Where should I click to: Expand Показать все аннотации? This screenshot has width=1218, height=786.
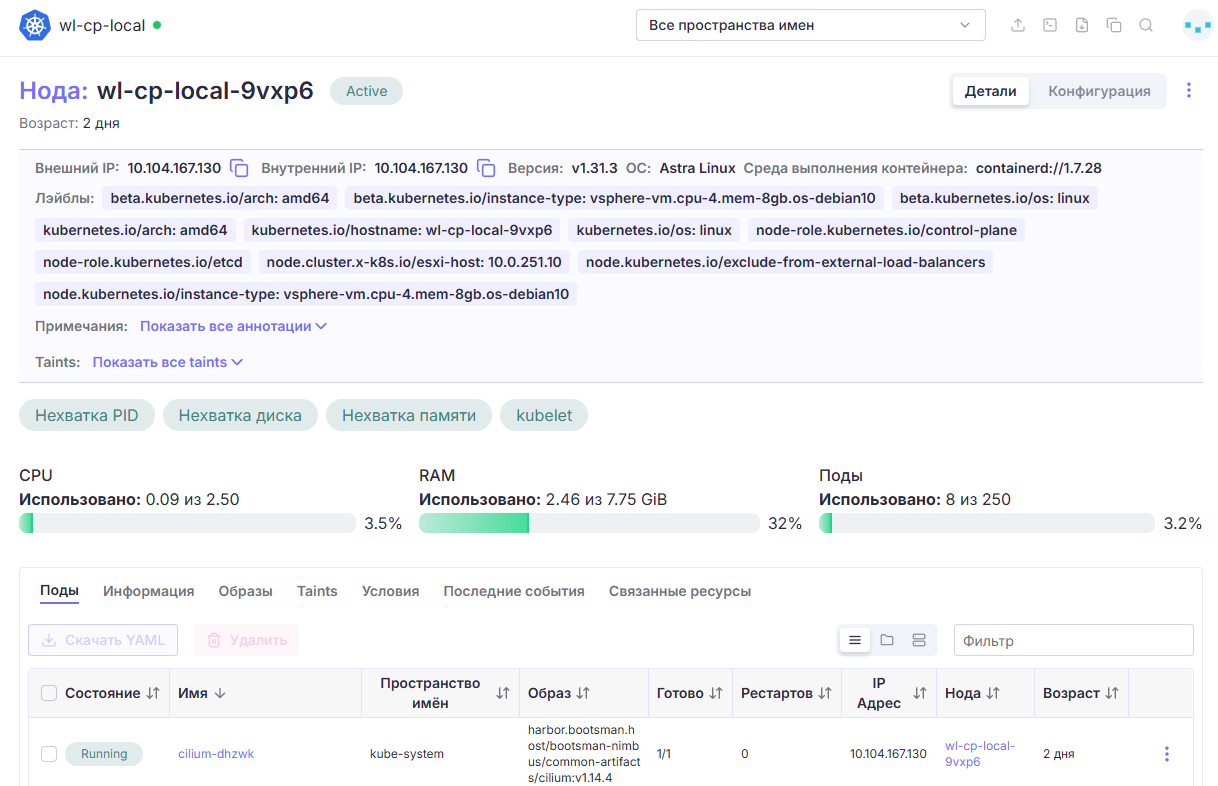[233, 326]
